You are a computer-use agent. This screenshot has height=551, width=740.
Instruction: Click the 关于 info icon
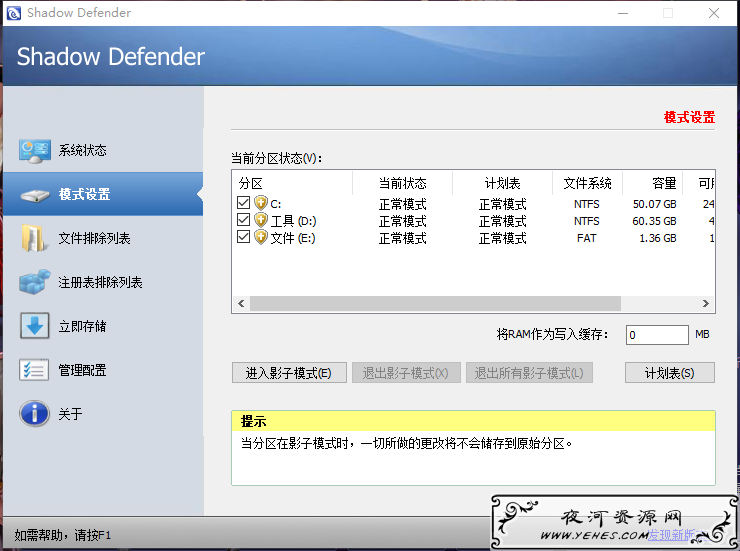34,414
